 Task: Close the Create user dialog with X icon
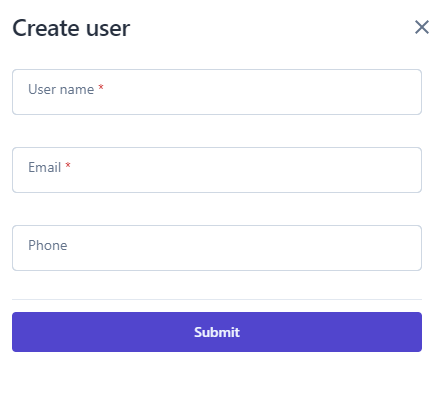click(422, 27)
